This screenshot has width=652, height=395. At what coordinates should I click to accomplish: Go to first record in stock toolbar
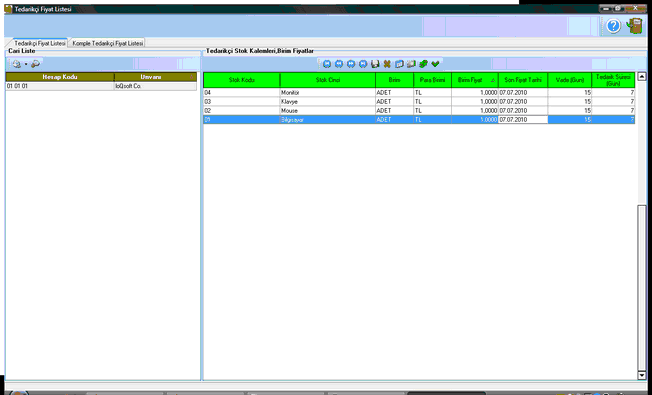327,64
